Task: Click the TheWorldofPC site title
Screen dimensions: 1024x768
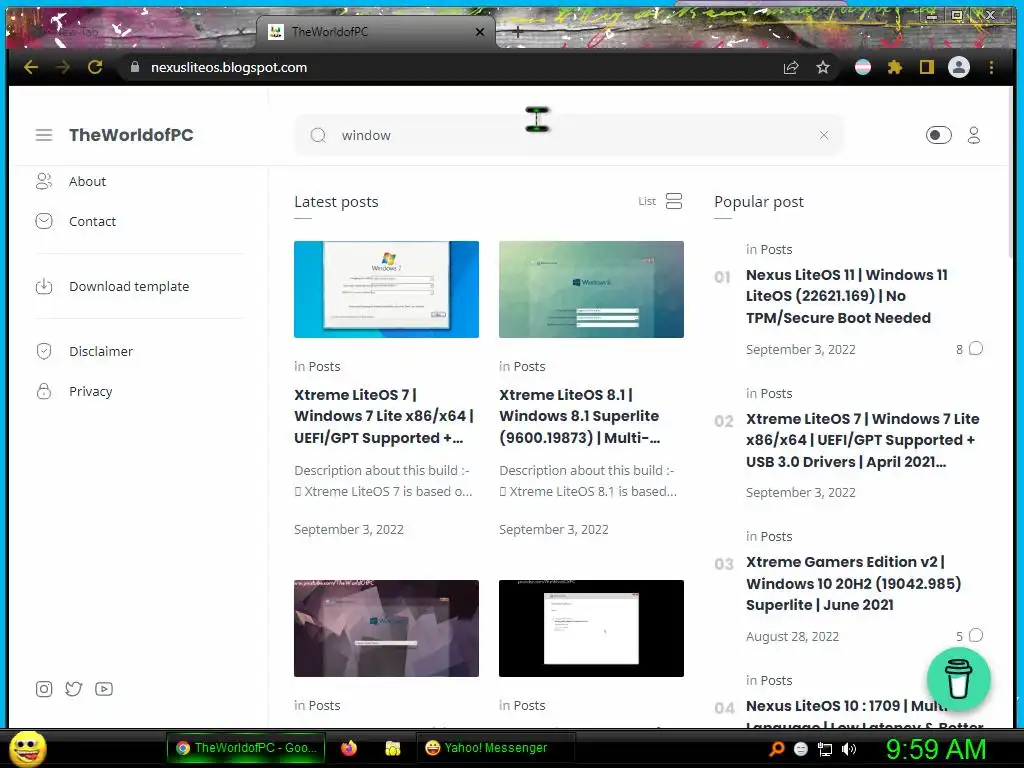Action: [x=131, y=135]
